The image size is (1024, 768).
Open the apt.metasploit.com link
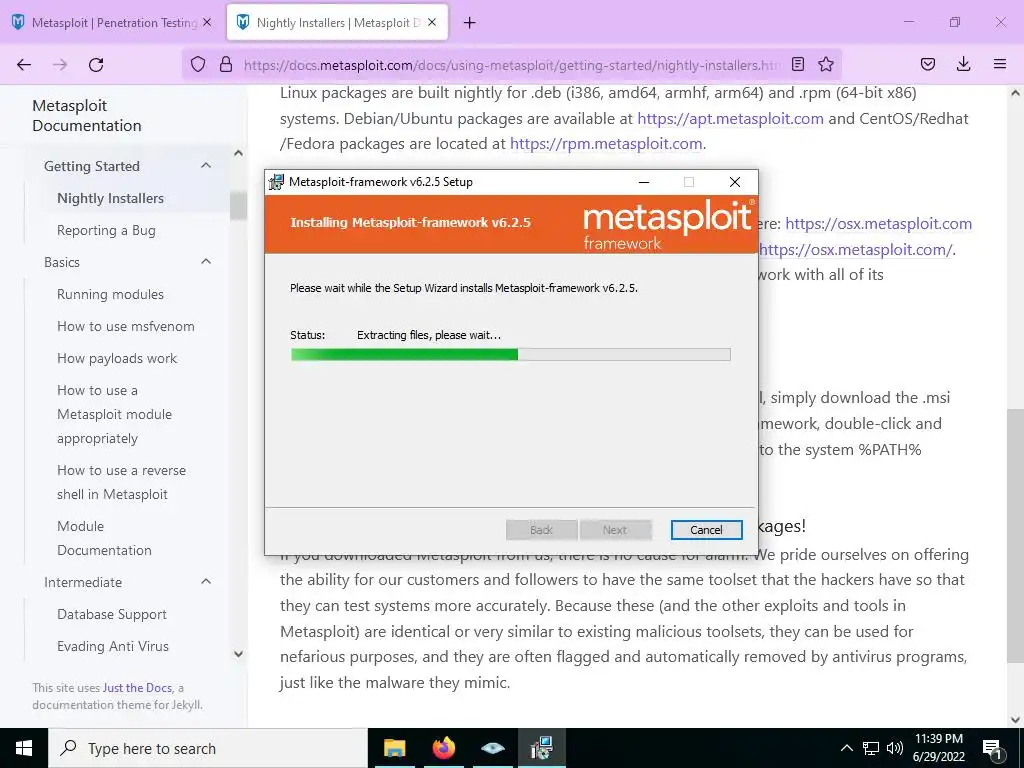[730, 118]
